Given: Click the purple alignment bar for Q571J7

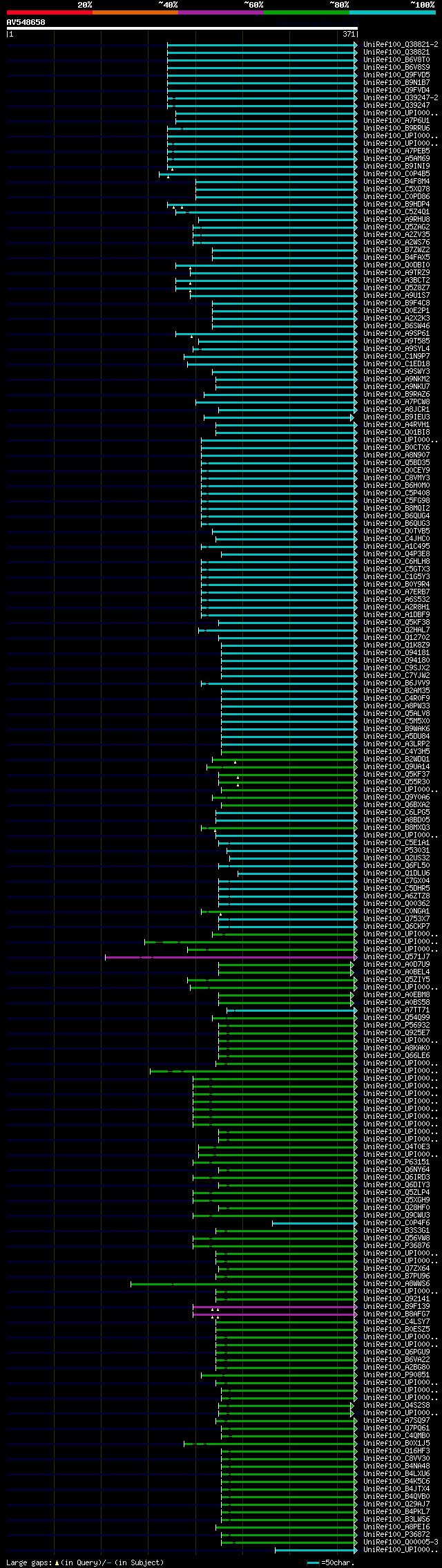Looking at the screenshot, I should 231,957.
